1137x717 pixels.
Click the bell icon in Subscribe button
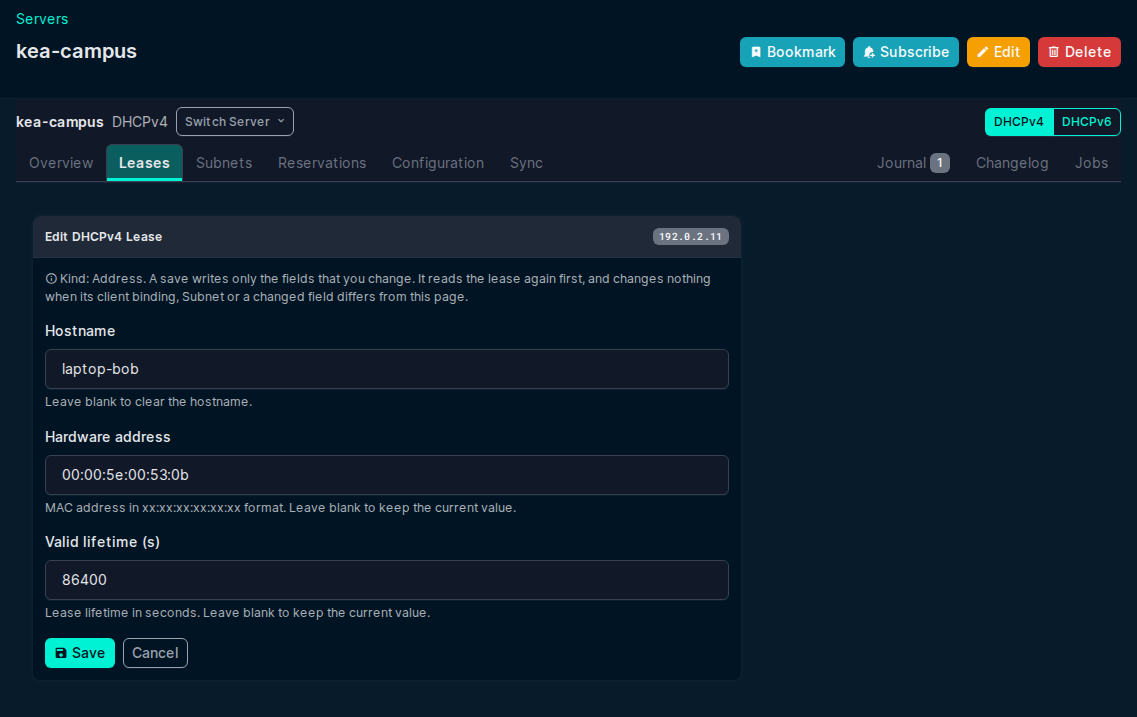tap(869, 52)
